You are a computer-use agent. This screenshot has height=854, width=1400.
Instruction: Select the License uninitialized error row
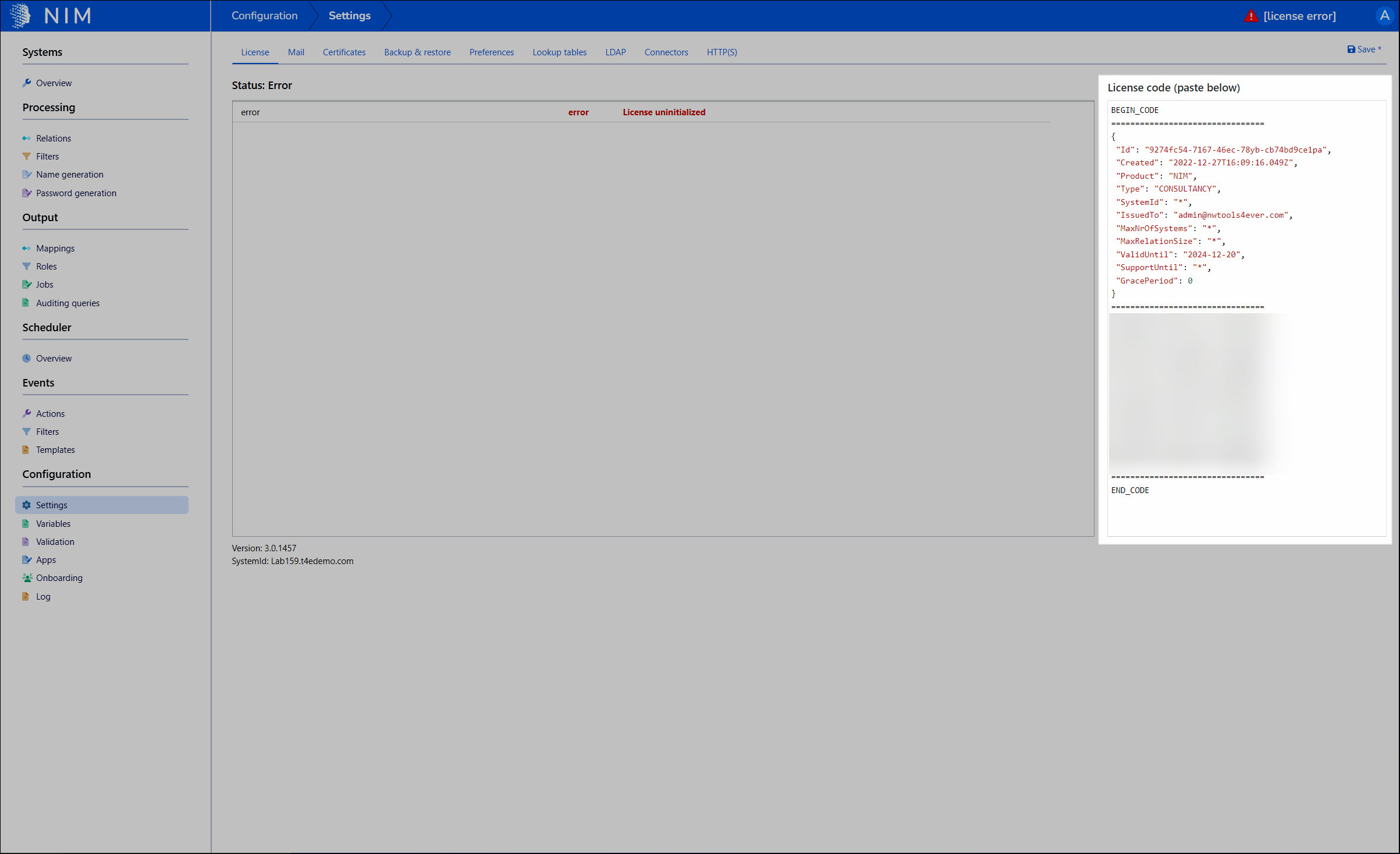pyautogui.click(x=663, y=112)
